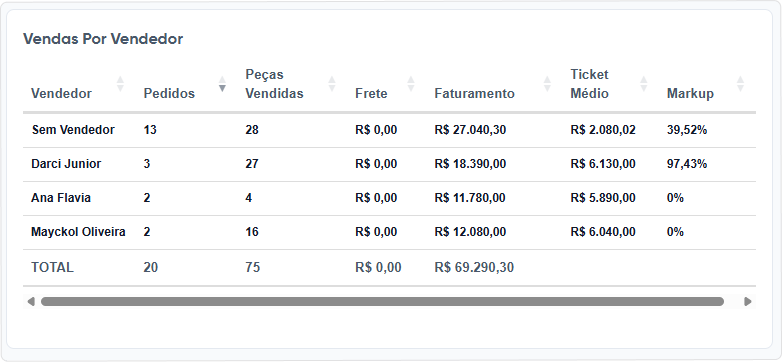Sort by Peças Vendidas arrow icon
782x362 pixels.
click(332, 84)
